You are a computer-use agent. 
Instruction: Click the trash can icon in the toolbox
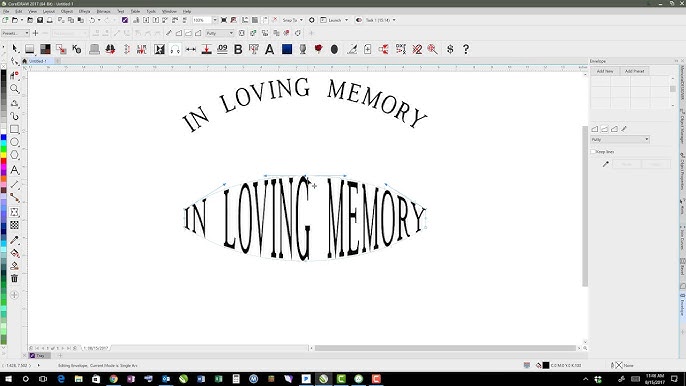14,278
